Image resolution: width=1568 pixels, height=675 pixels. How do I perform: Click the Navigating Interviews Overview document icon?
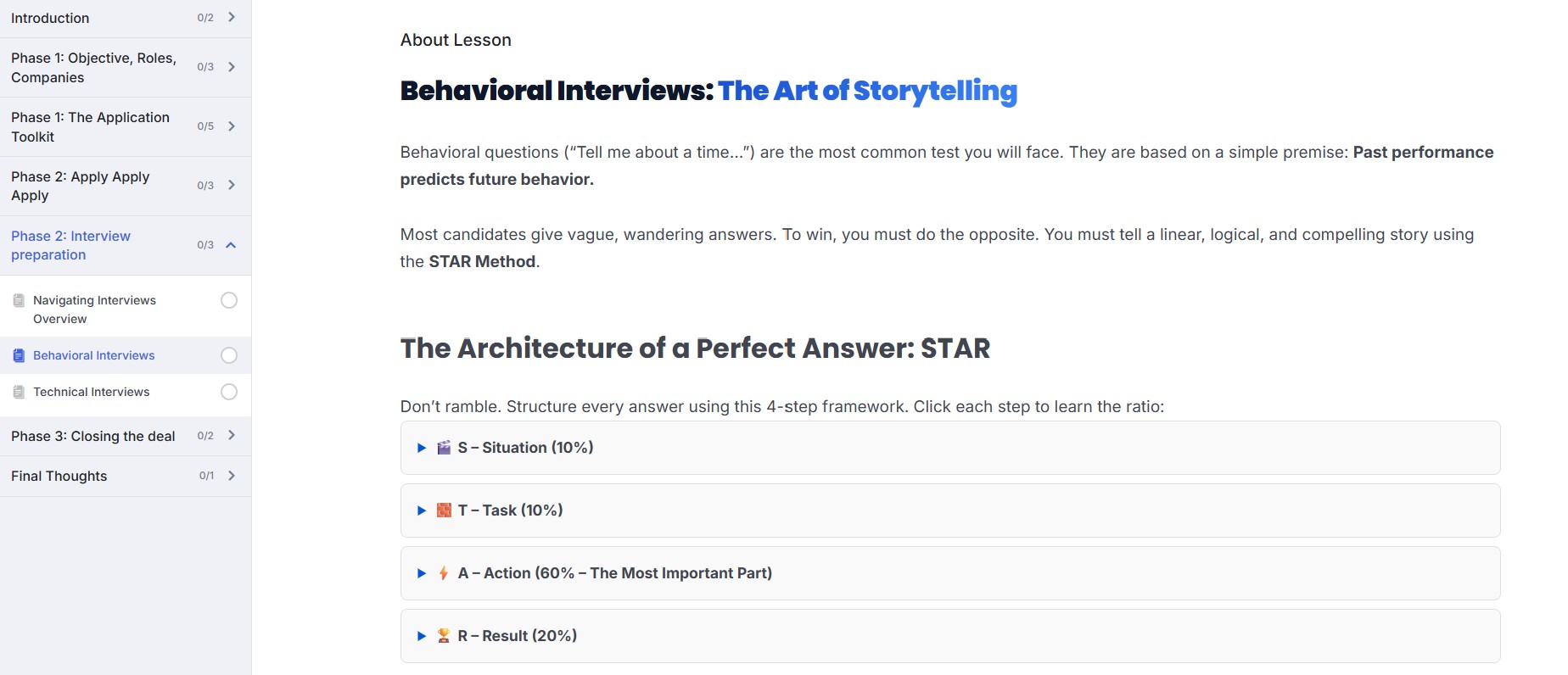tap(19, 300)
